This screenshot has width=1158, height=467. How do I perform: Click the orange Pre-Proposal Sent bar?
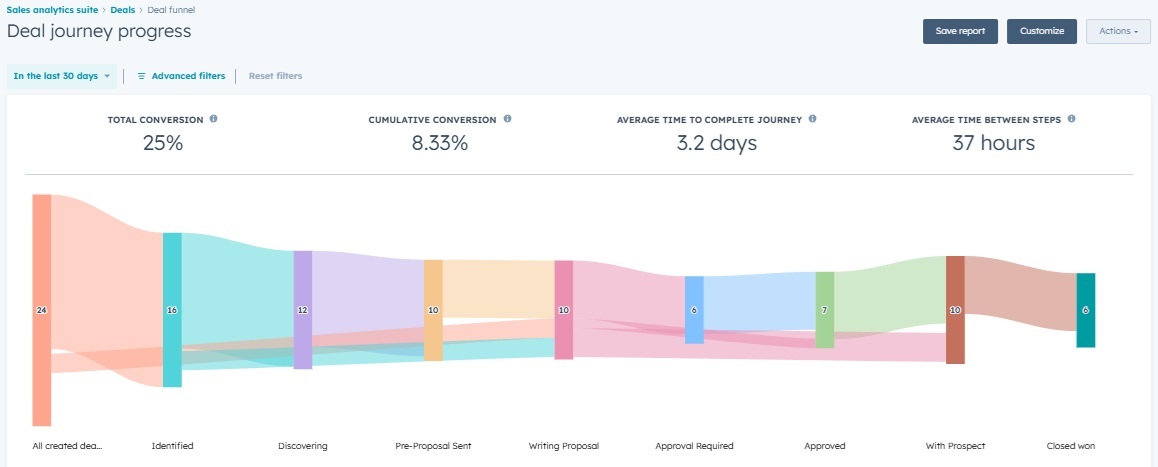[433, 310]
